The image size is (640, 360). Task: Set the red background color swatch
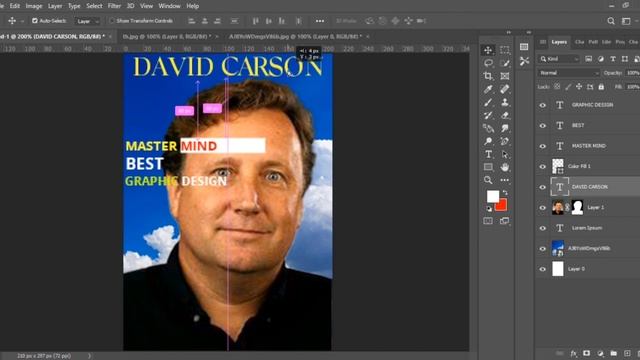(x=502, y=206)
